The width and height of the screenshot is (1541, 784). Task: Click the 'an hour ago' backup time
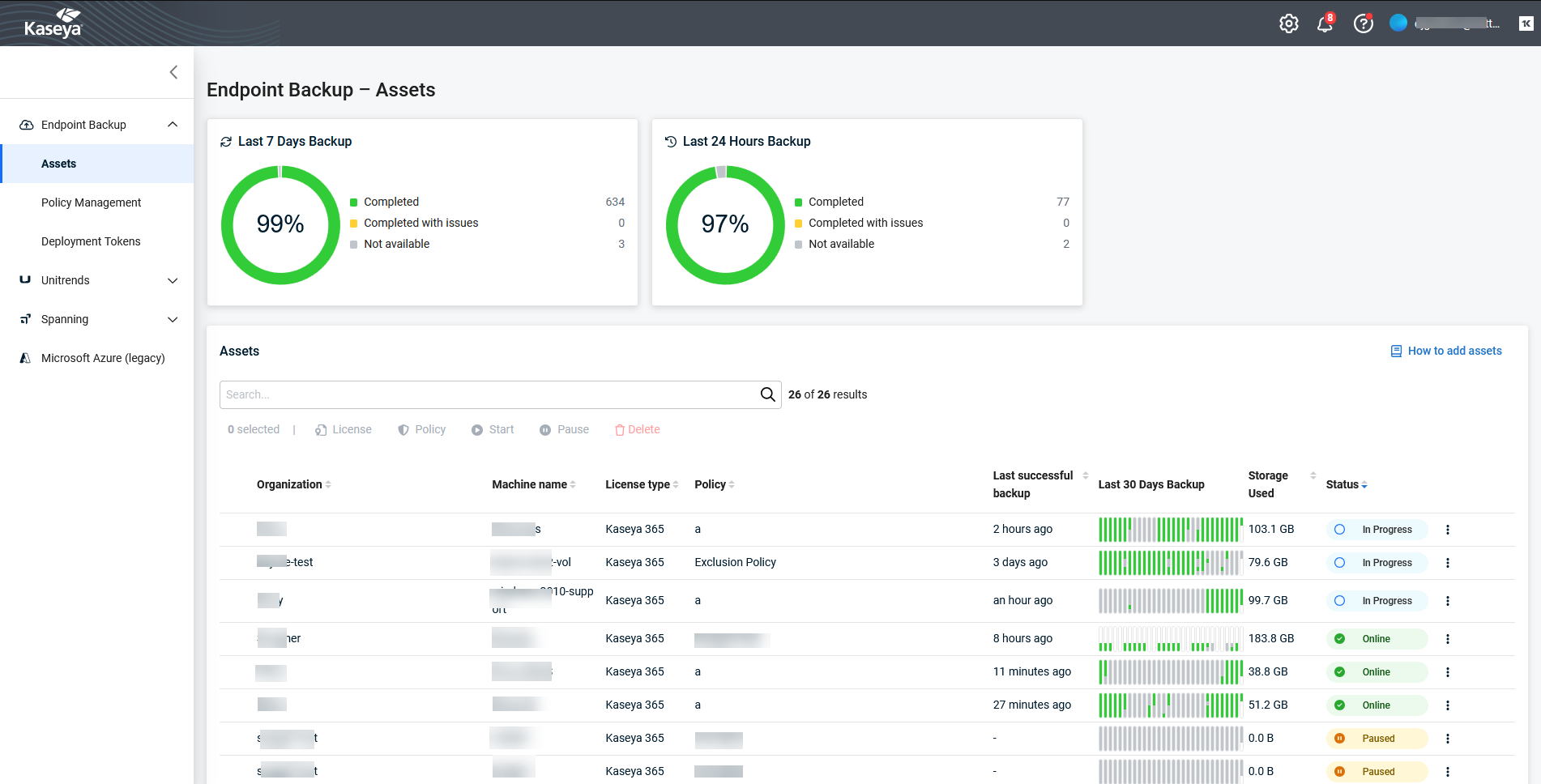click(1022, 600)
